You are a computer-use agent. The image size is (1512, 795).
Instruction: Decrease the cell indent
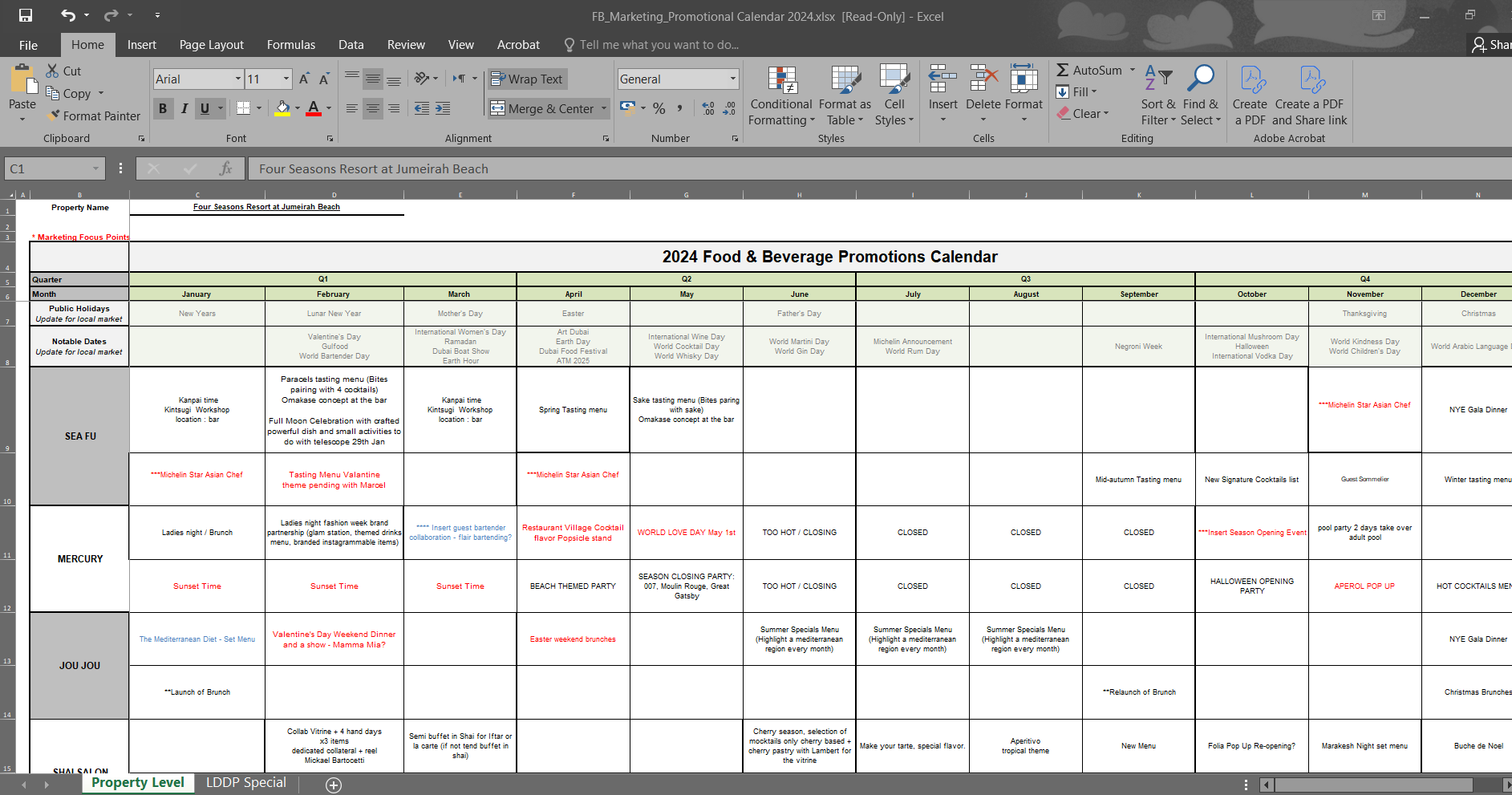[x=421, y=108]
